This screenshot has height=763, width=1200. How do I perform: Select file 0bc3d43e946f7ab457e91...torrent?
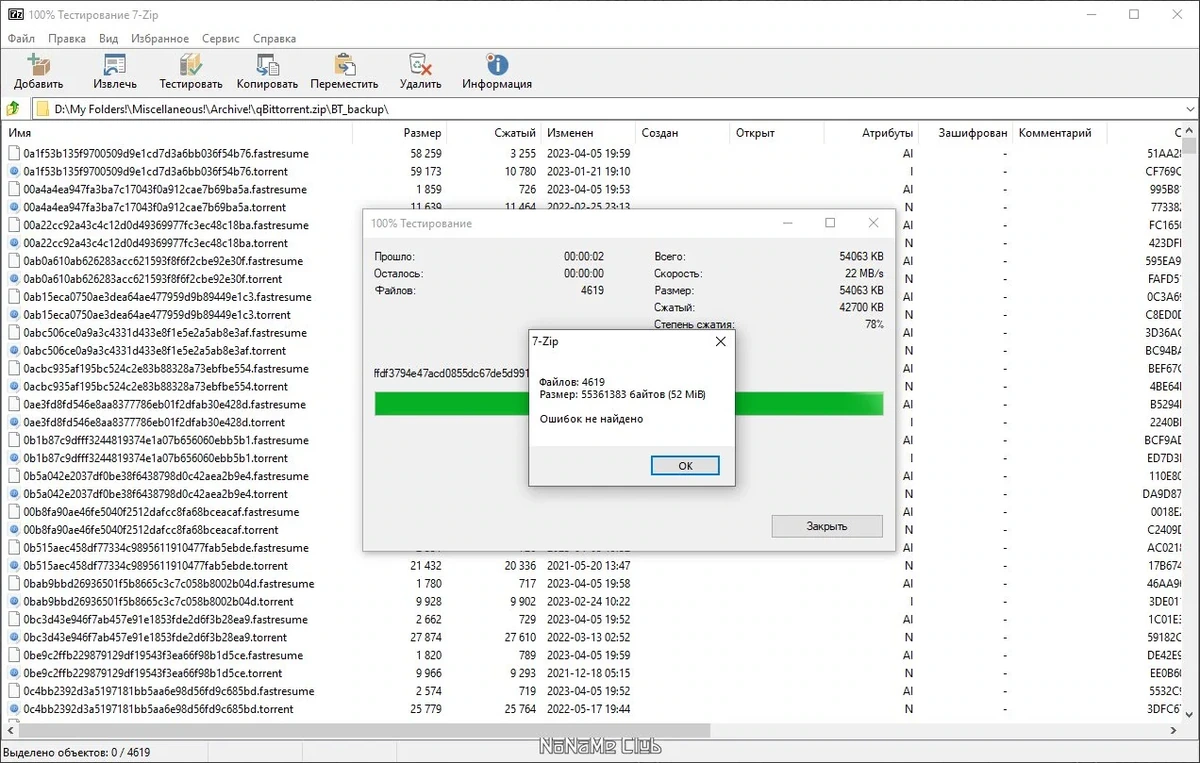(155, 638)
